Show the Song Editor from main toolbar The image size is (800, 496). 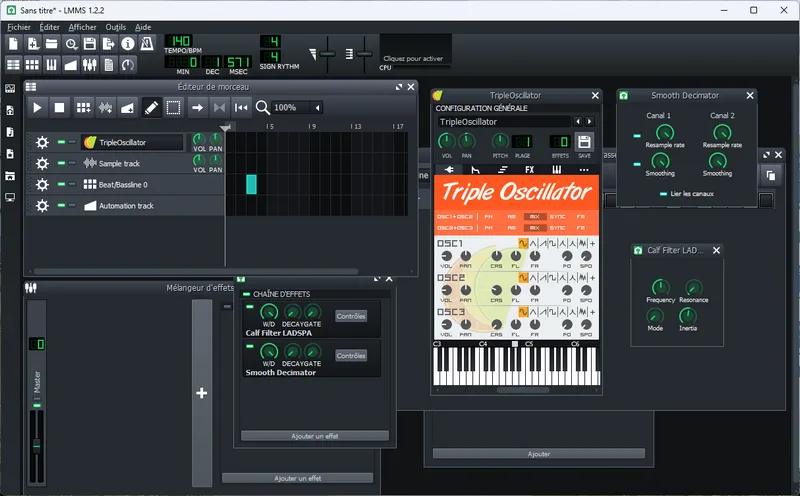click(x=13, y=65)
